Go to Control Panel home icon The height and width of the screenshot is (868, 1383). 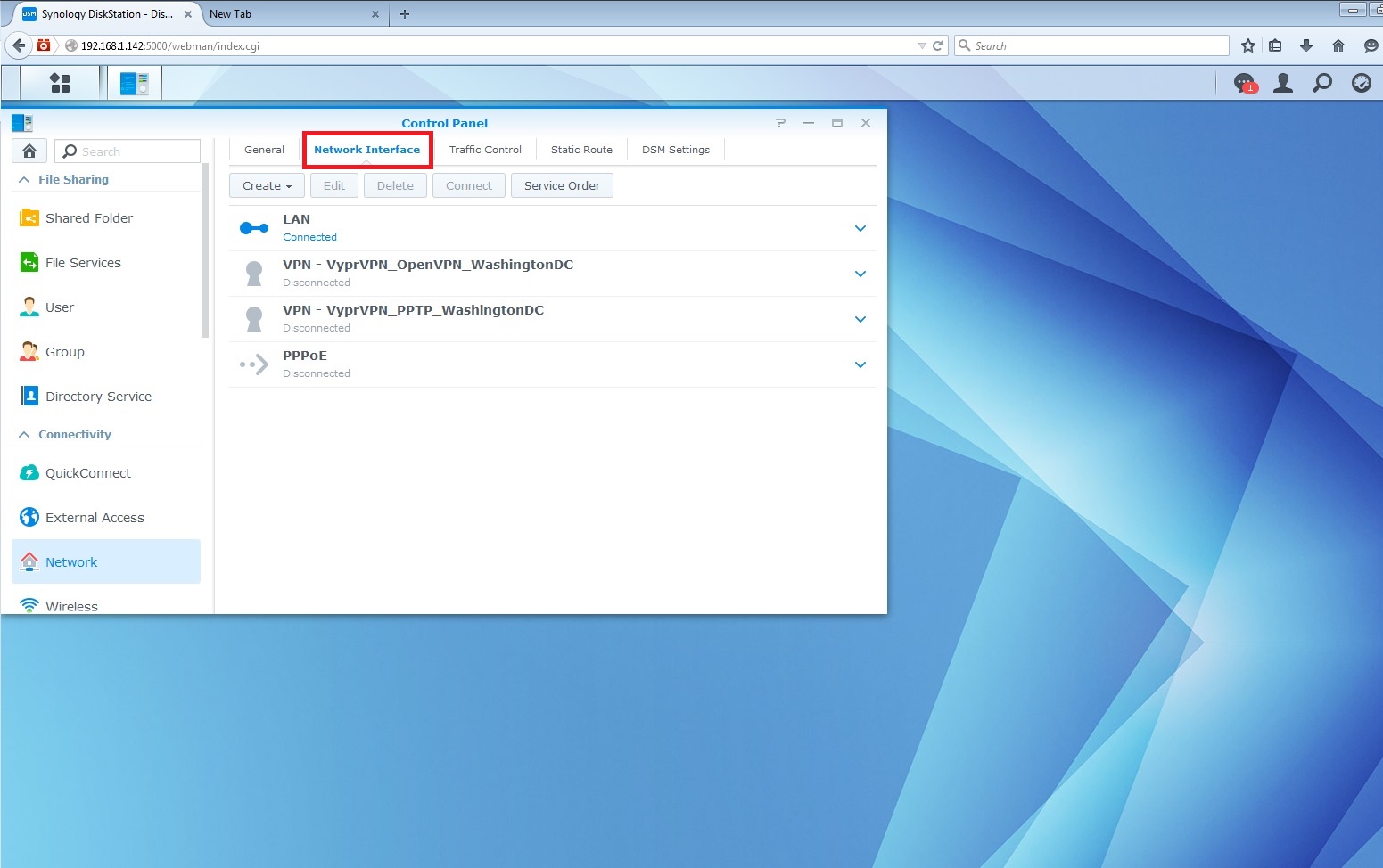29,151
